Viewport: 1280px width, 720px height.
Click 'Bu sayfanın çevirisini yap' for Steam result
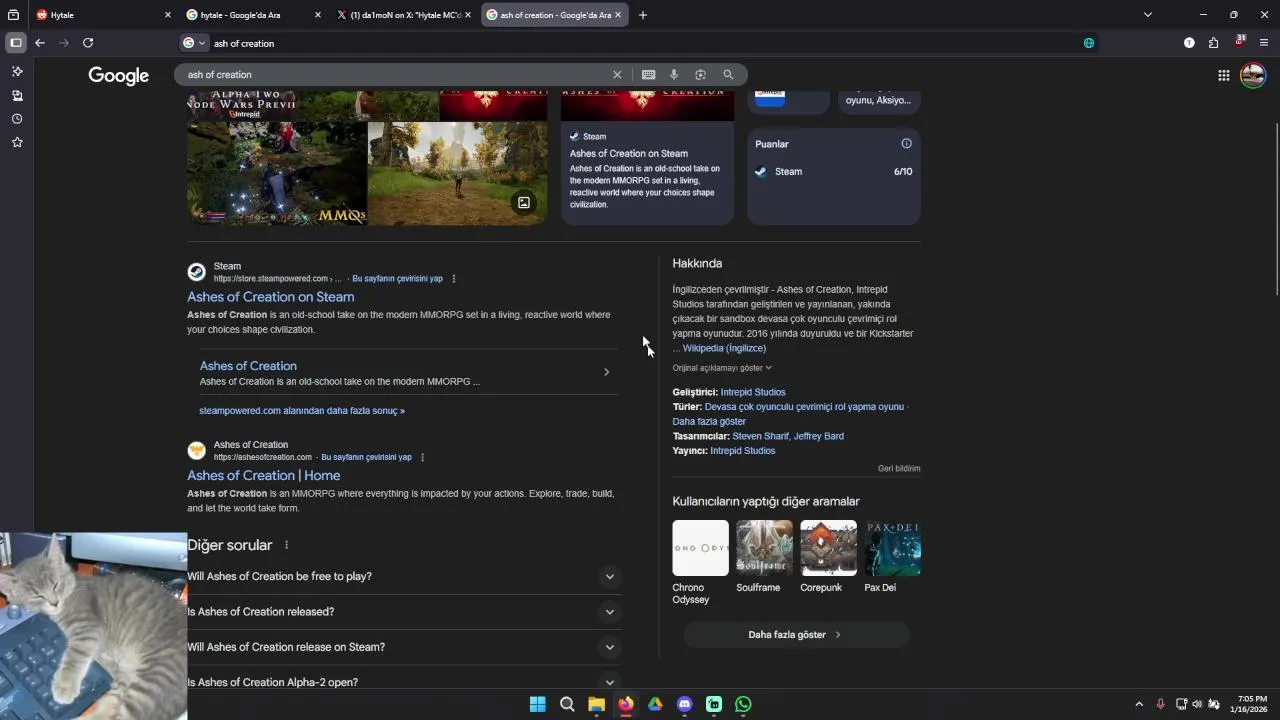tap(397, 279)
